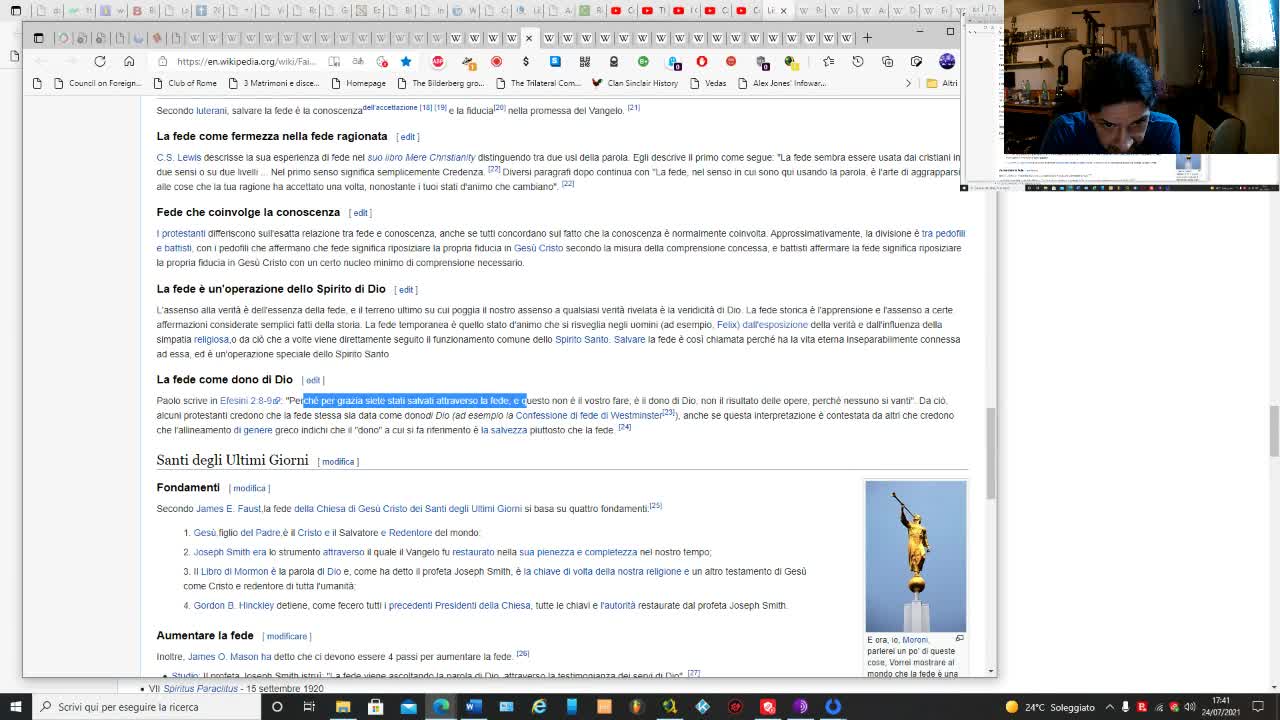This screenshot has height=720, width=1280.
Task: Click modifica beside Santi degli Ultimi Giorni
Action: point(338,461)
